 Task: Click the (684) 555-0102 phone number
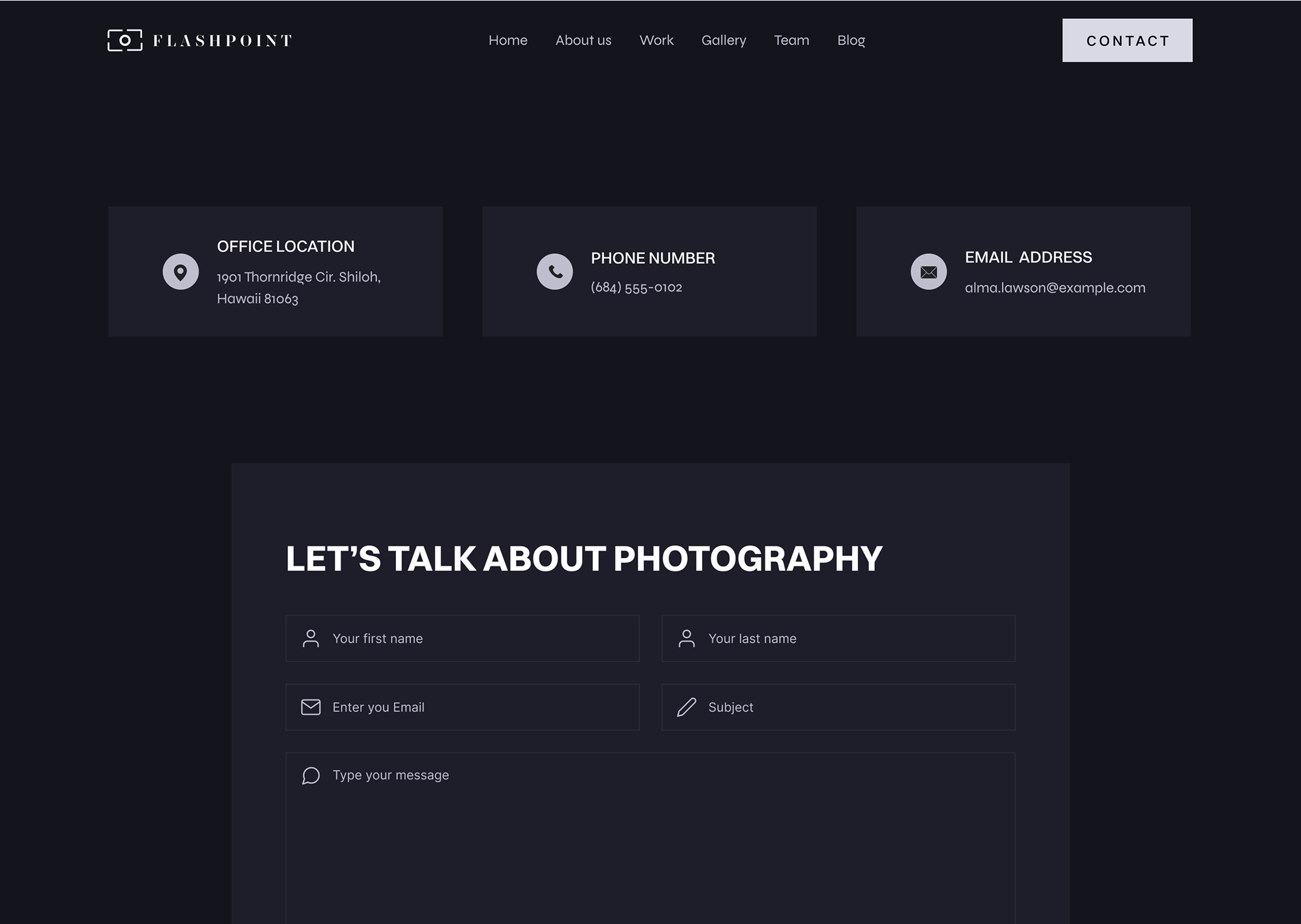(x=636, y=287)
